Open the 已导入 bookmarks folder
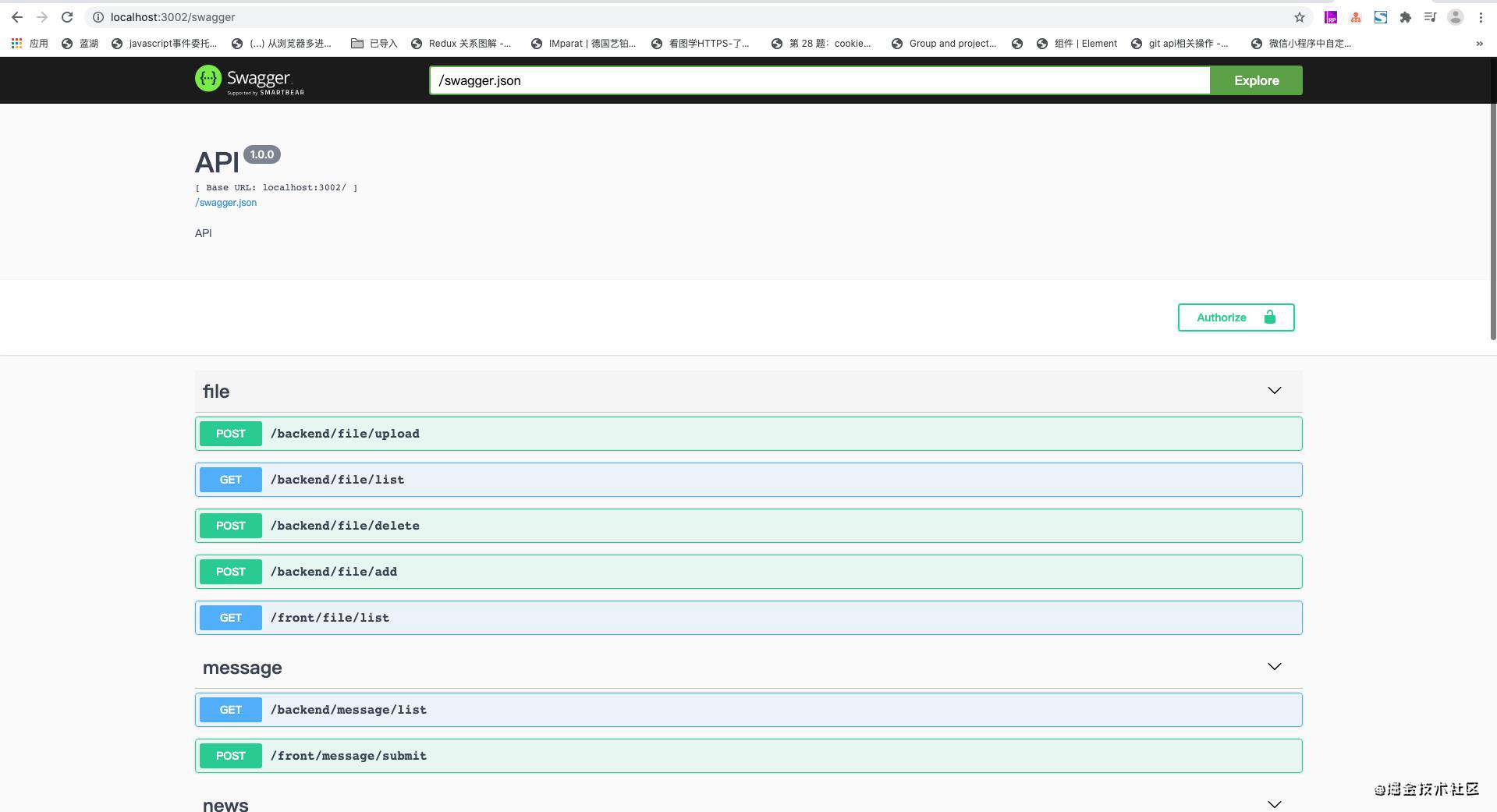Viewport: 1497px width, 812px height. point(374,44)
